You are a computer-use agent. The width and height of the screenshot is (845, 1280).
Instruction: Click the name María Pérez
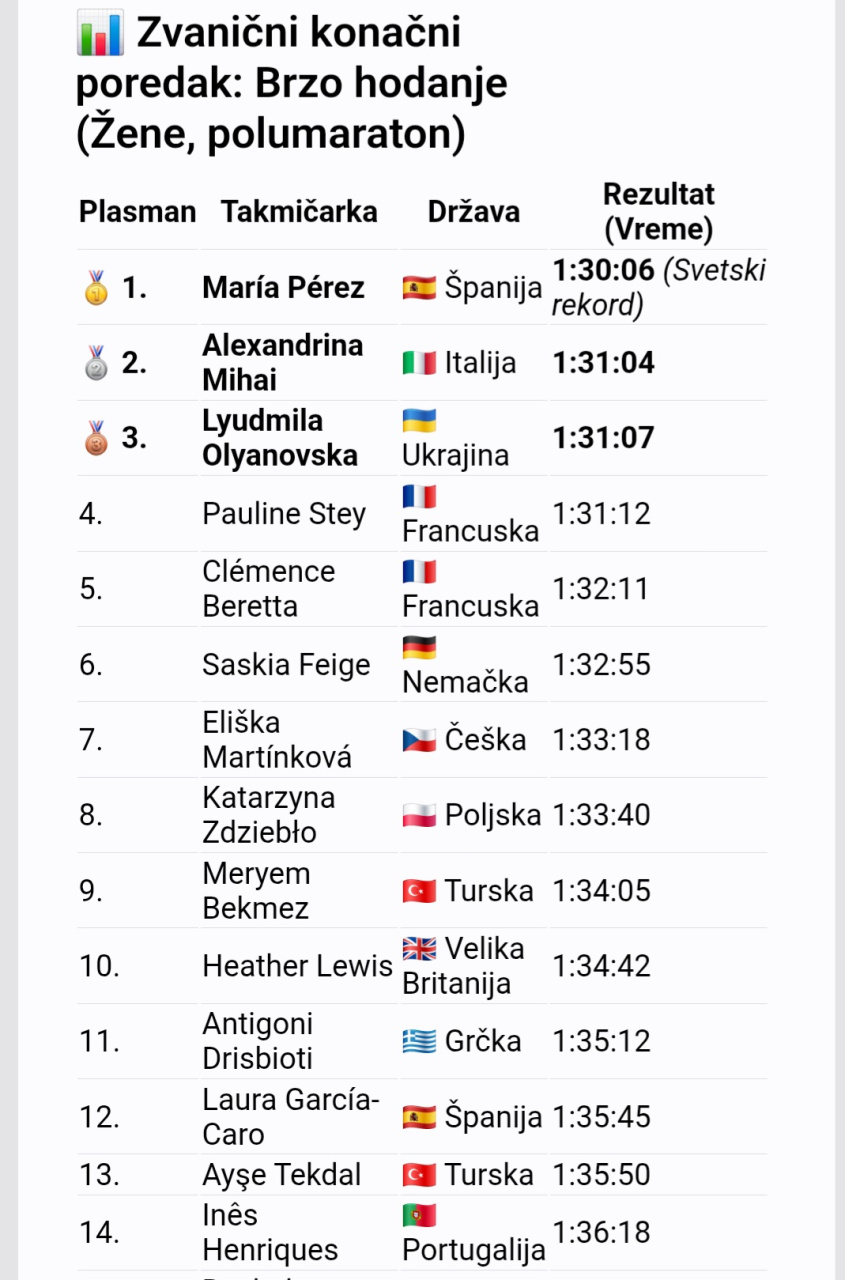point(284,288)
